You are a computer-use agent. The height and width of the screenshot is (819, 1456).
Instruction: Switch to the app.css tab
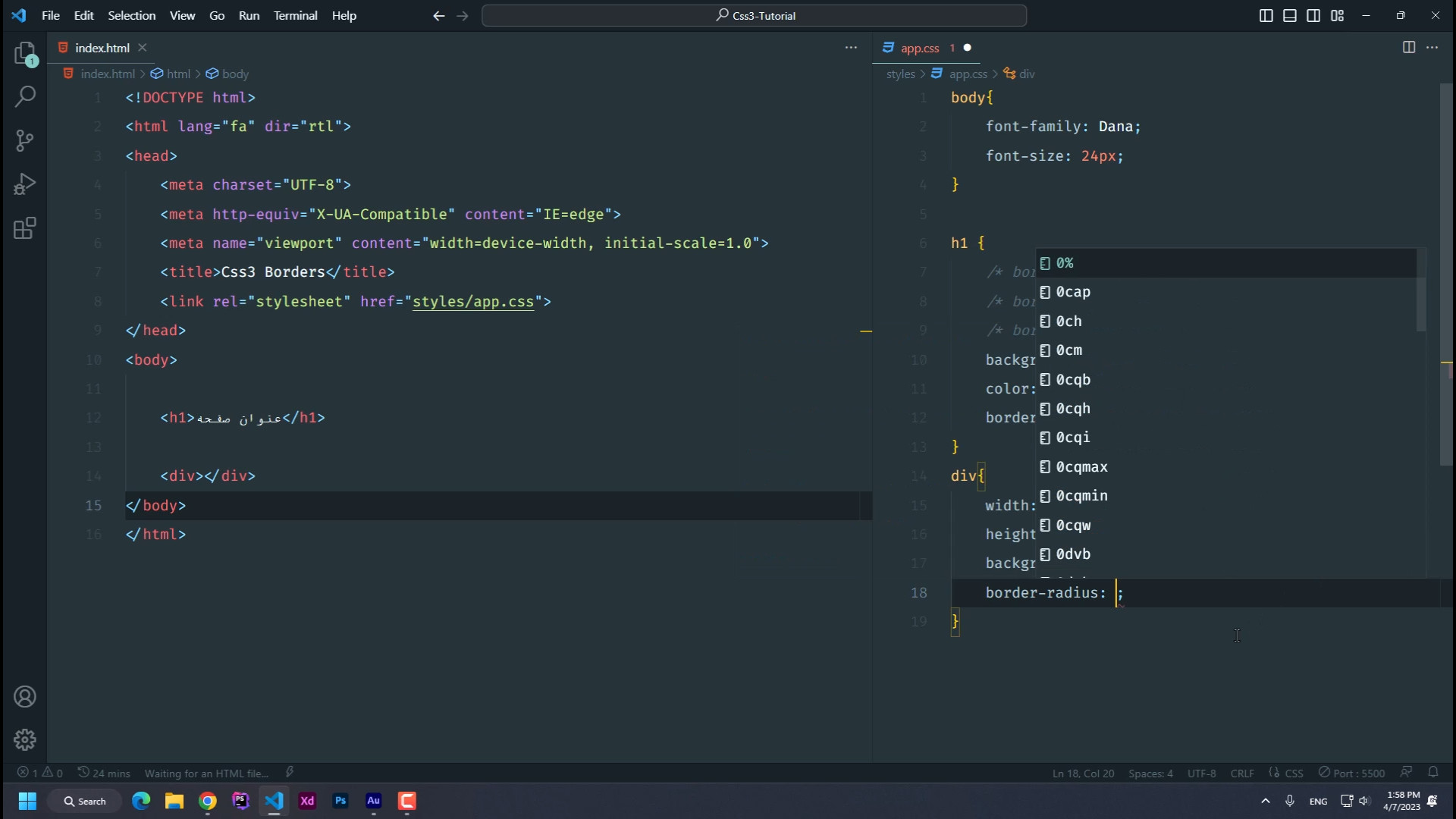(x=919, y=48)
